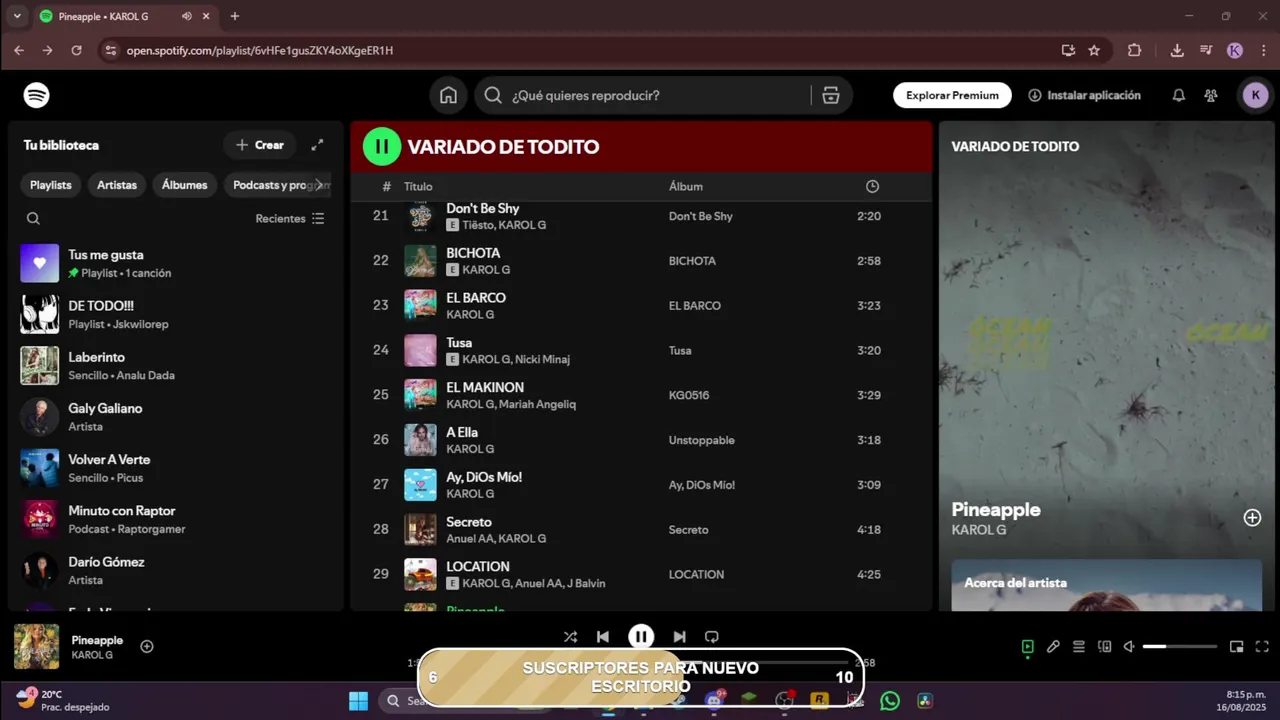Open the Windows Start menu
Screen dimensions: 1280x720
click(x=358, y=701)
